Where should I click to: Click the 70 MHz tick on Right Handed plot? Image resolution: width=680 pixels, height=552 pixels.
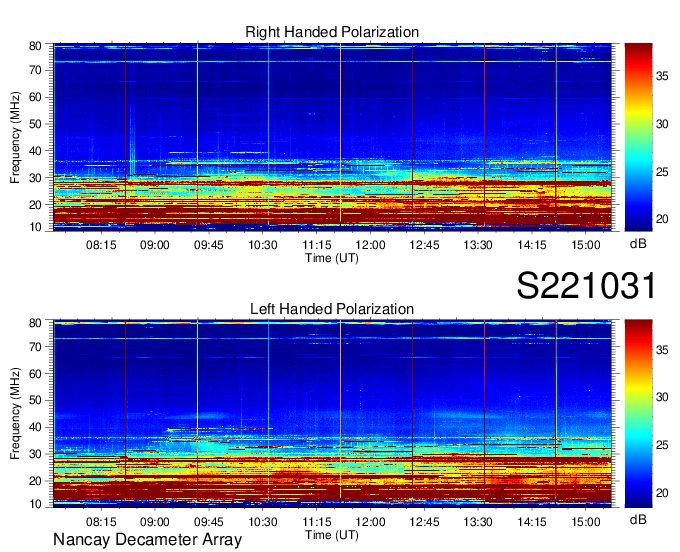pyautogui.click(x=35, y=70)
